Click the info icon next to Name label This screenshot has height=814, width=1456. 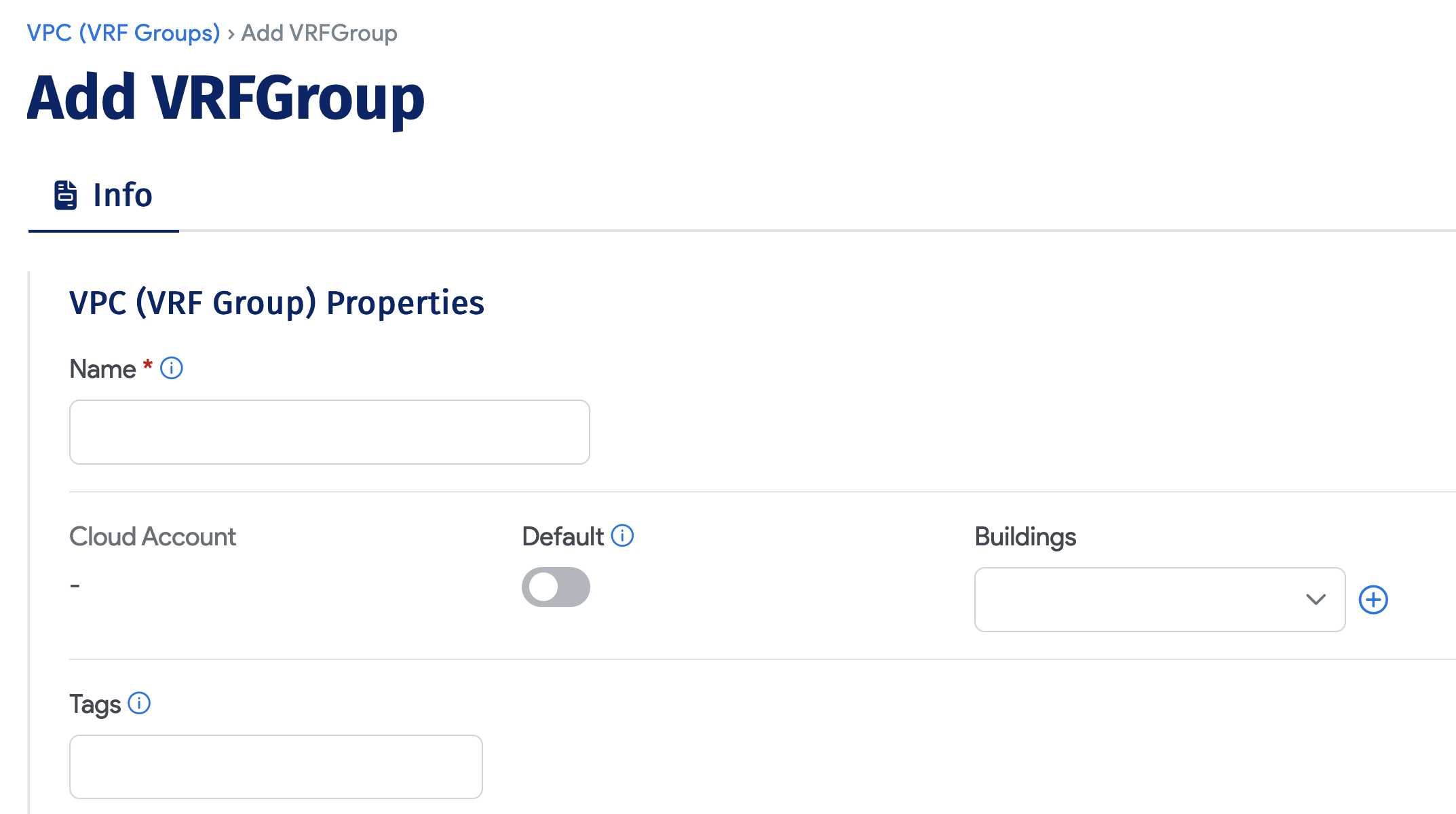172,368
